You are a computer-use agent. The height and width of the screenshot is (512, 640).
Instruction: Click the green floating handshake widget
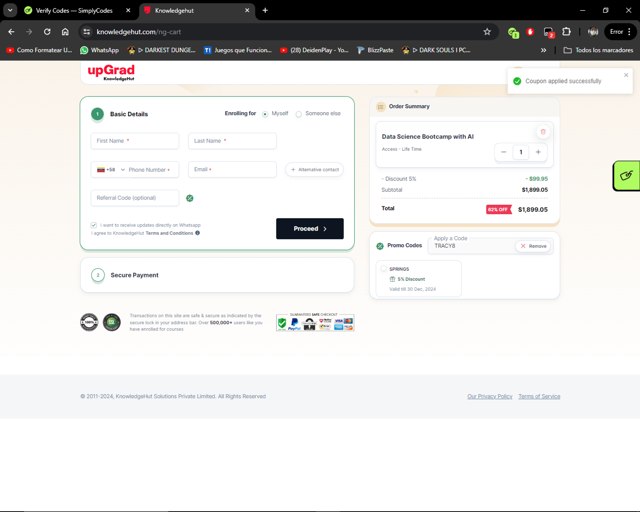click(x=627, y=176)
